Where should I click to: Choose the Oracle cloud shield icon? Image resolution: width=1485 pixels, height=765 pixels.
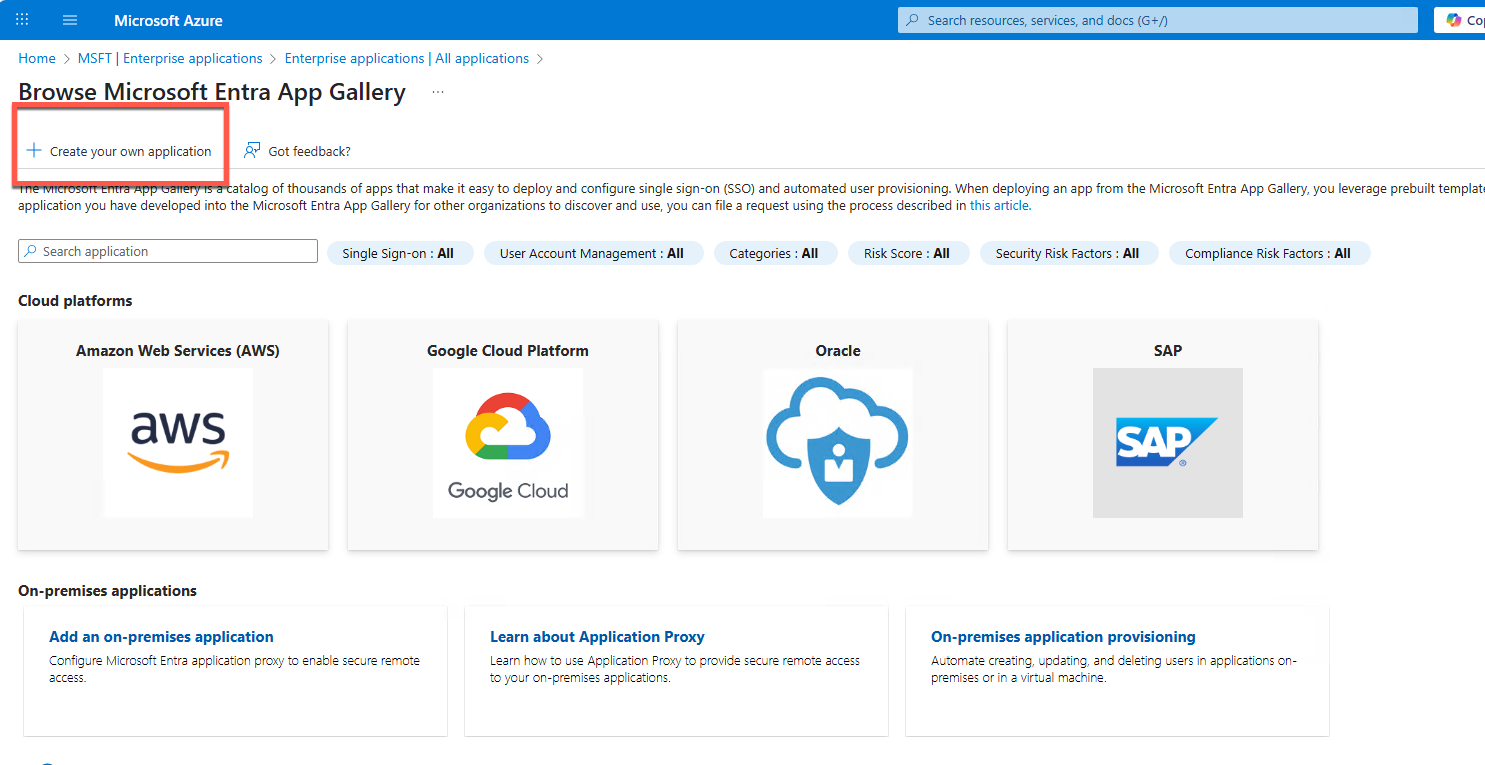[x=837, y=442]
